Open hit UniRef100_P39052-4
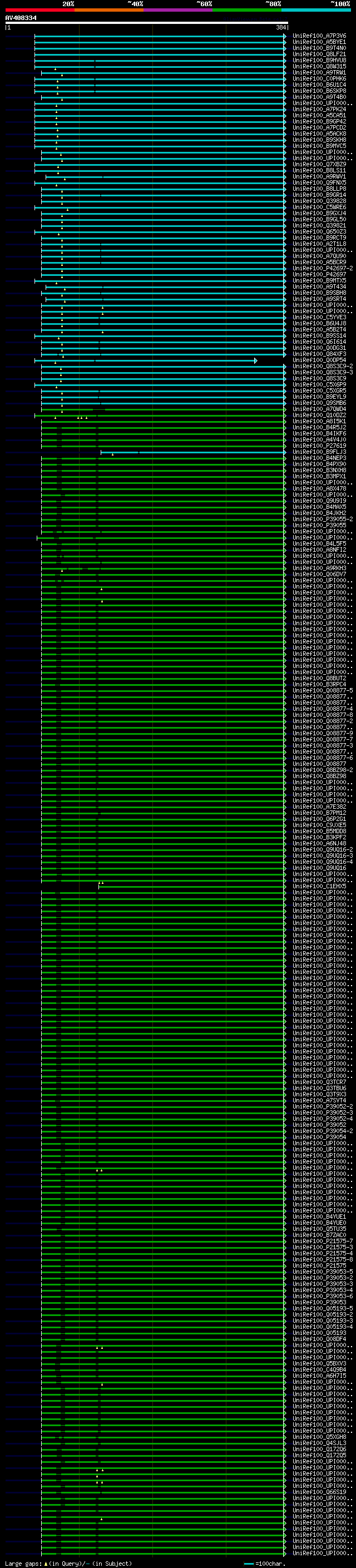Viewport: 356px width, 1568px height. click(323, 1119)
